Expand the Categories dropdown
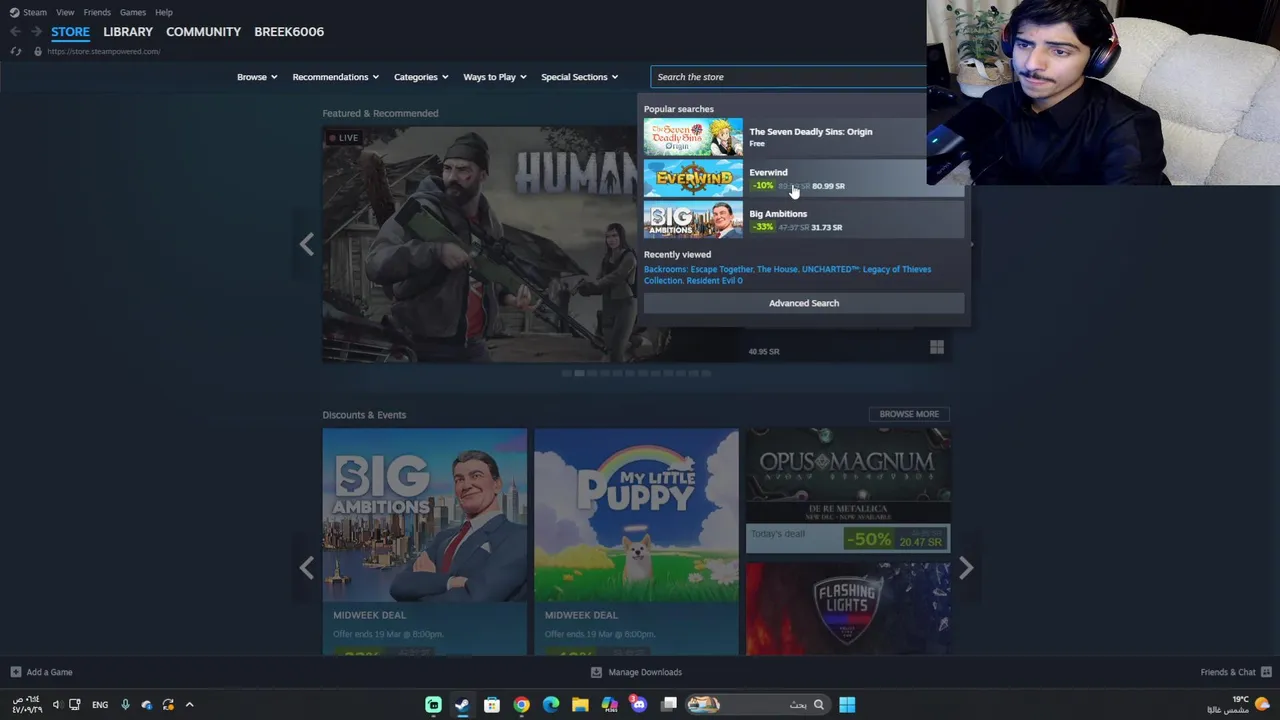1280x720 pixels. (x=421, y=77)
